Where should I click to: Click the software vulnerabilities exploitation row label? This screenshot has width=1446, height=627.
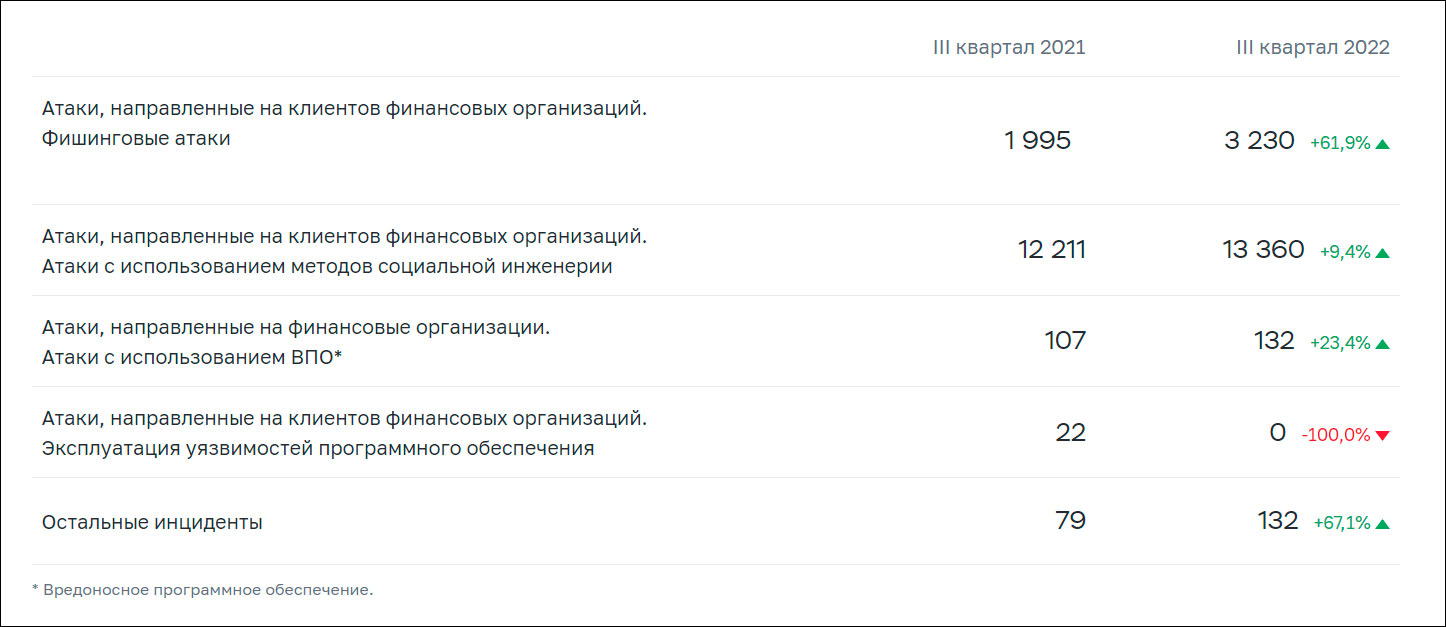point(318,448)
